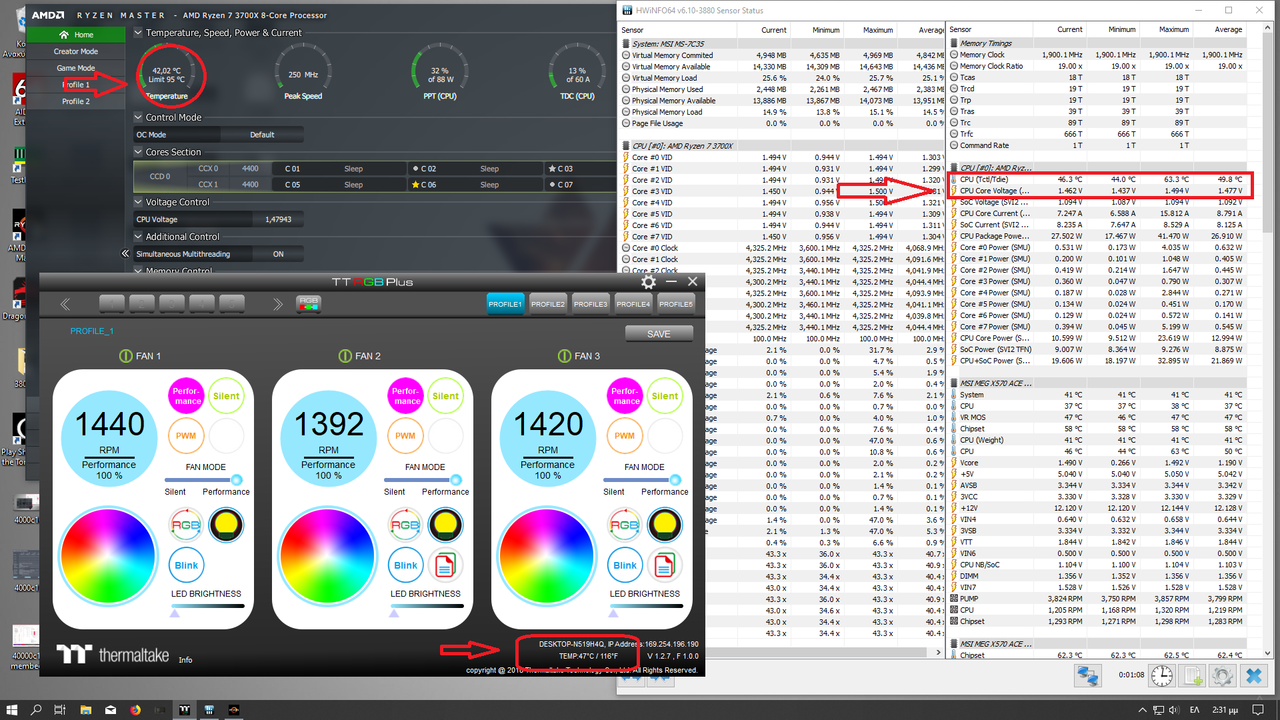The height and width of the screenshot is (720, 1280).
Task: Select yellow LED light mode for Fan 3
Action: pyautogui.click(x=665, y=525)
